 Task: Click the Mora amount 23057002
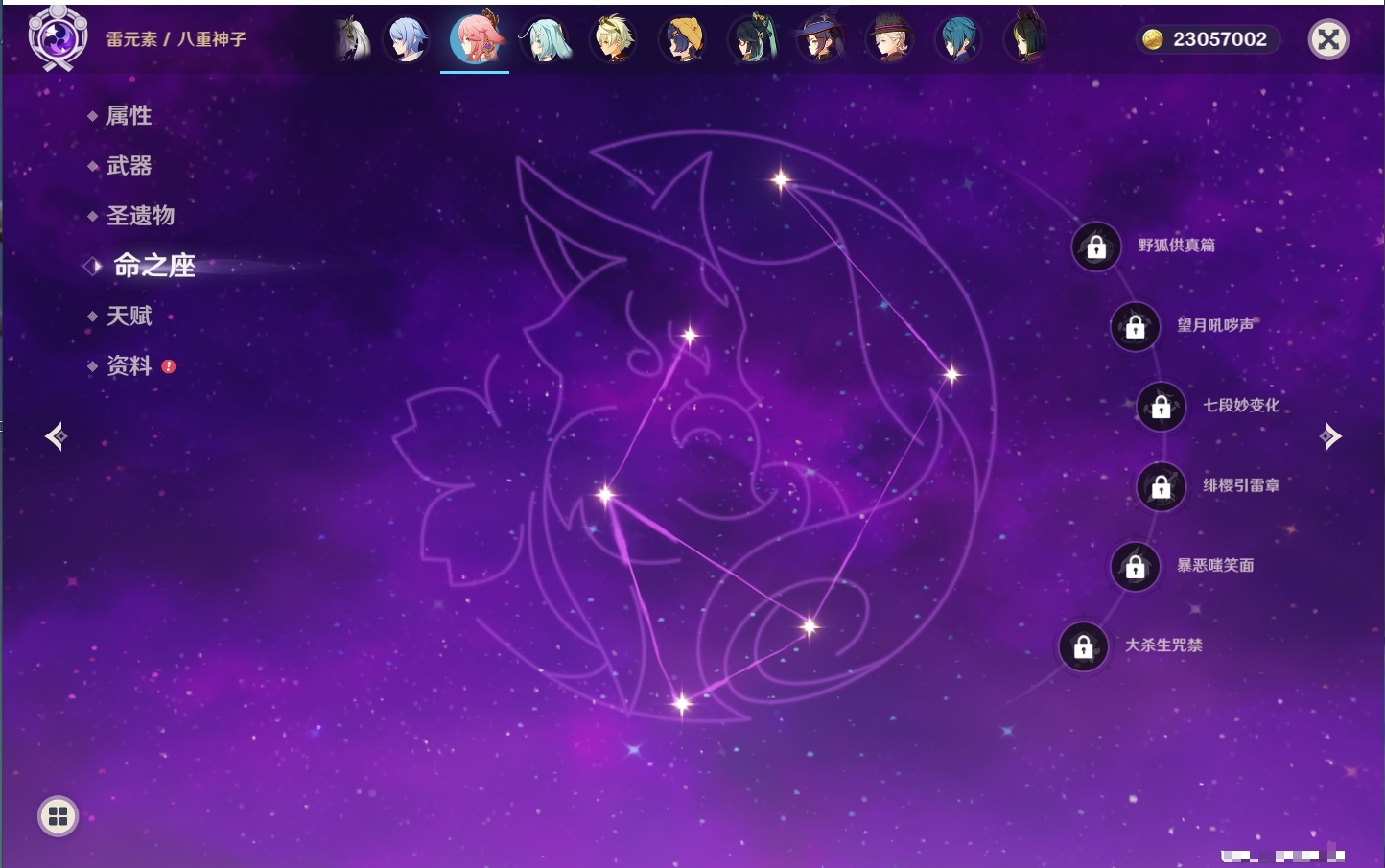click(1220, 39)
